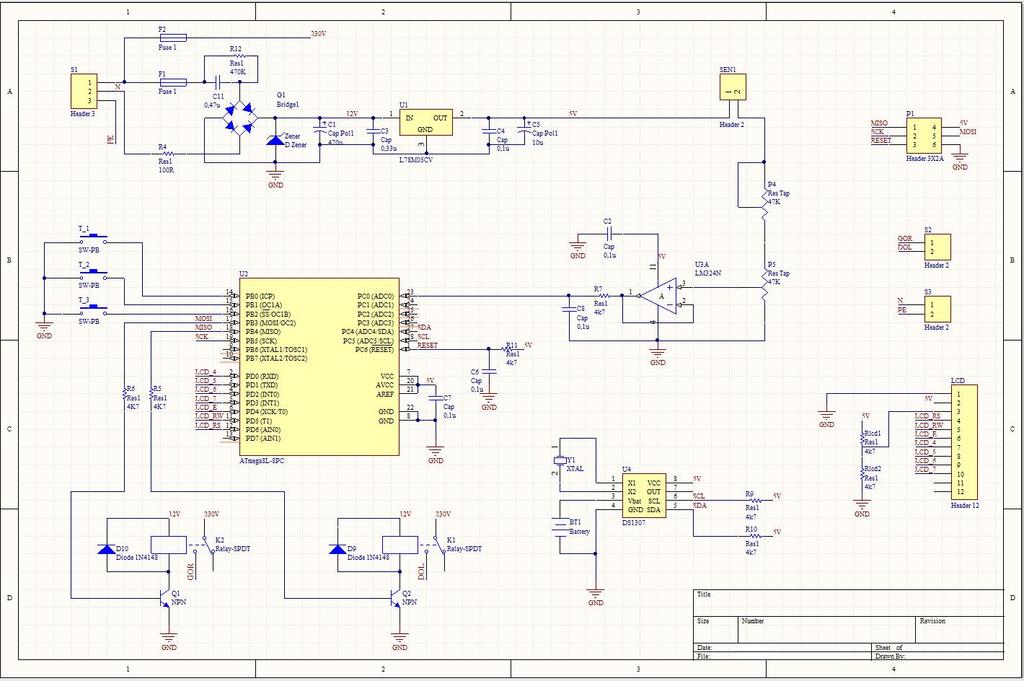This screenshot has height=681, width=1024.
Task: Click the 'ATmega8L-8PC' part label
Action: [262, 461]
